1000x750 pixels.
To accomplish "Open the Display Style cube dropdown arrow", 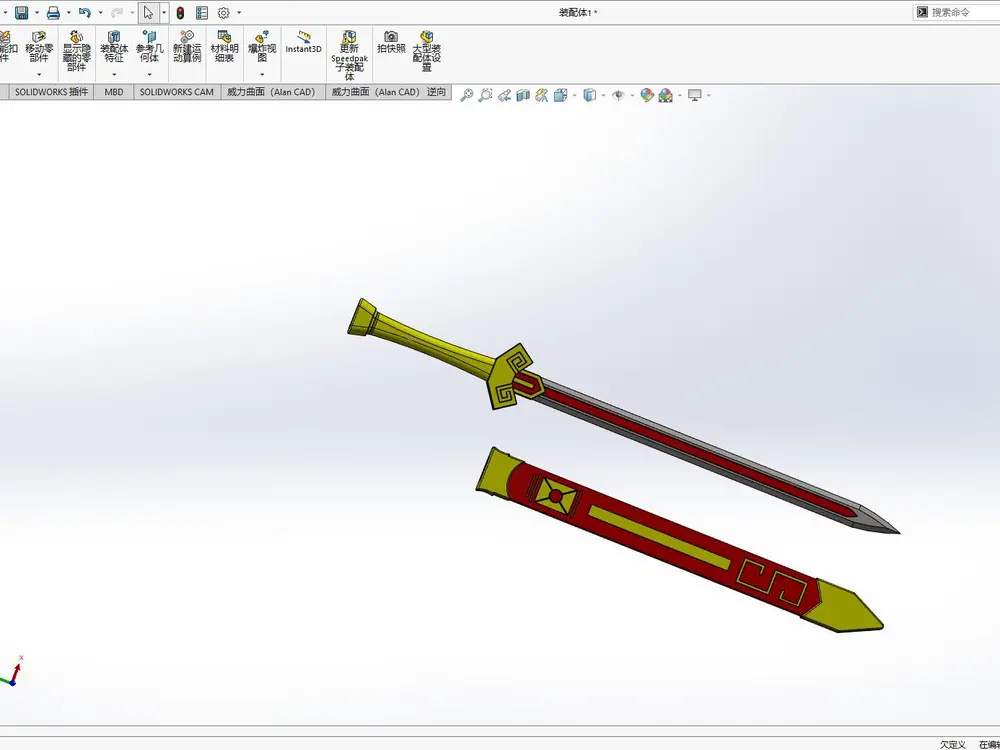I will (603, 95).
